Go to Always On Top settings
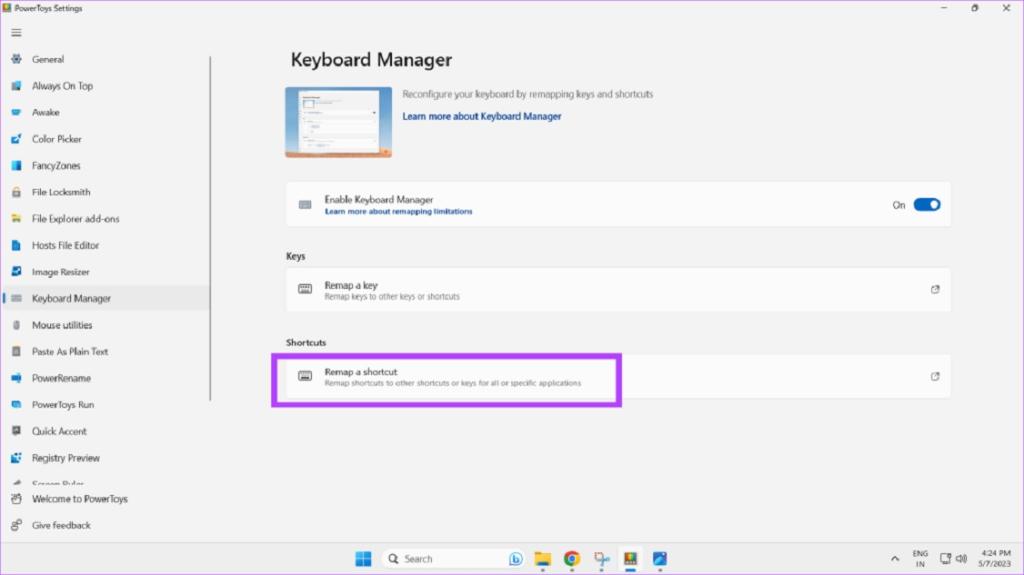 click(106, 86)
